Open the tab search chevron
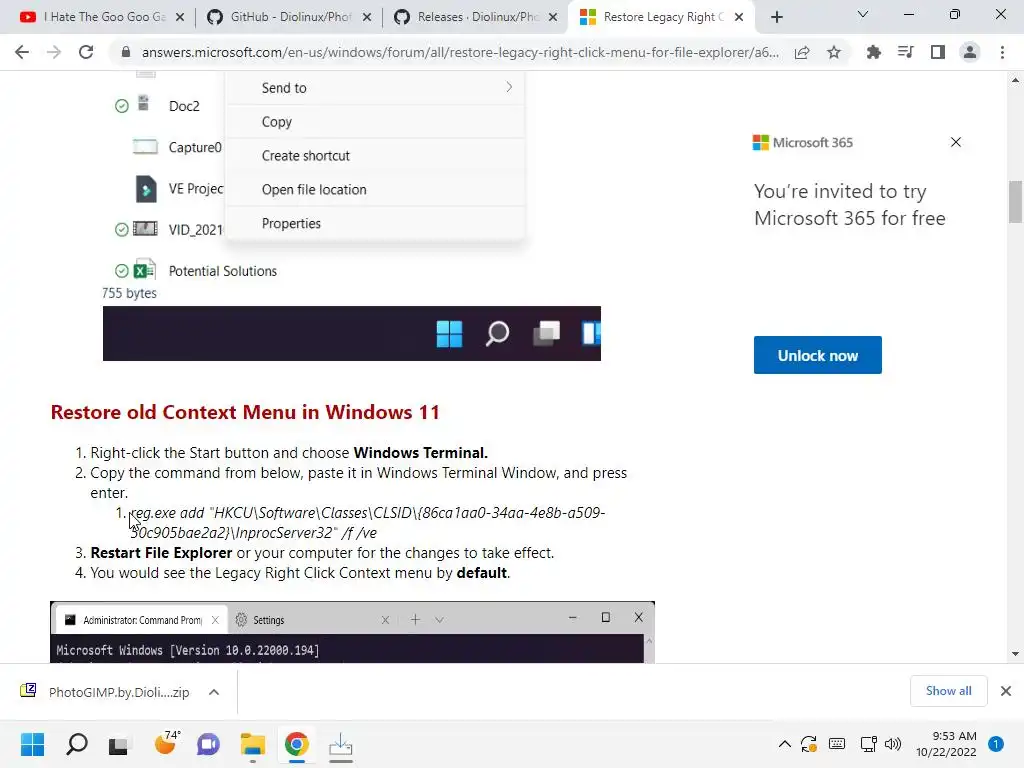The width and height of the screenshot is (1024, 768). coord(863,14)
